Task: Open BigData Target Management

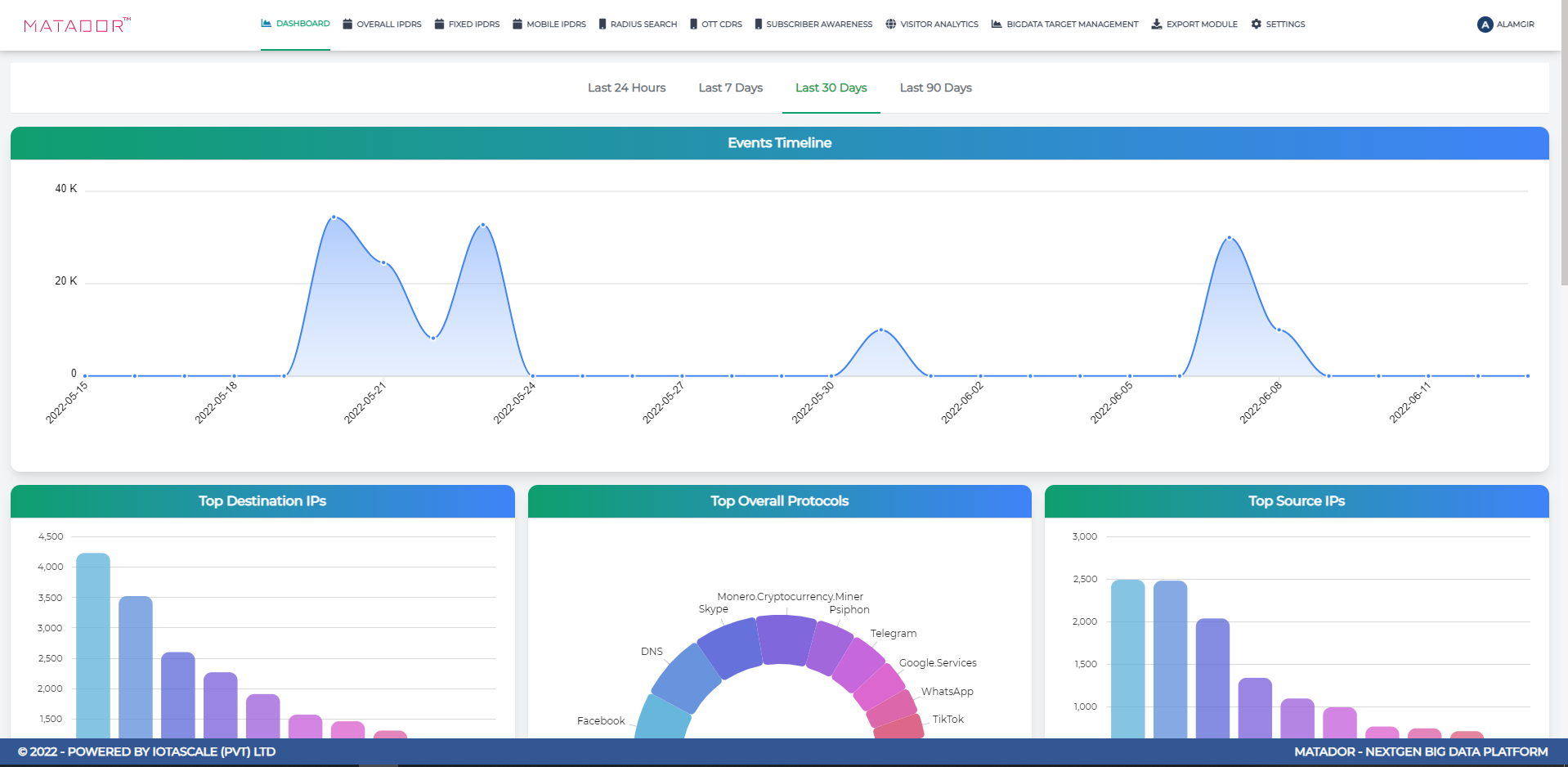Action: (1064, 25)
